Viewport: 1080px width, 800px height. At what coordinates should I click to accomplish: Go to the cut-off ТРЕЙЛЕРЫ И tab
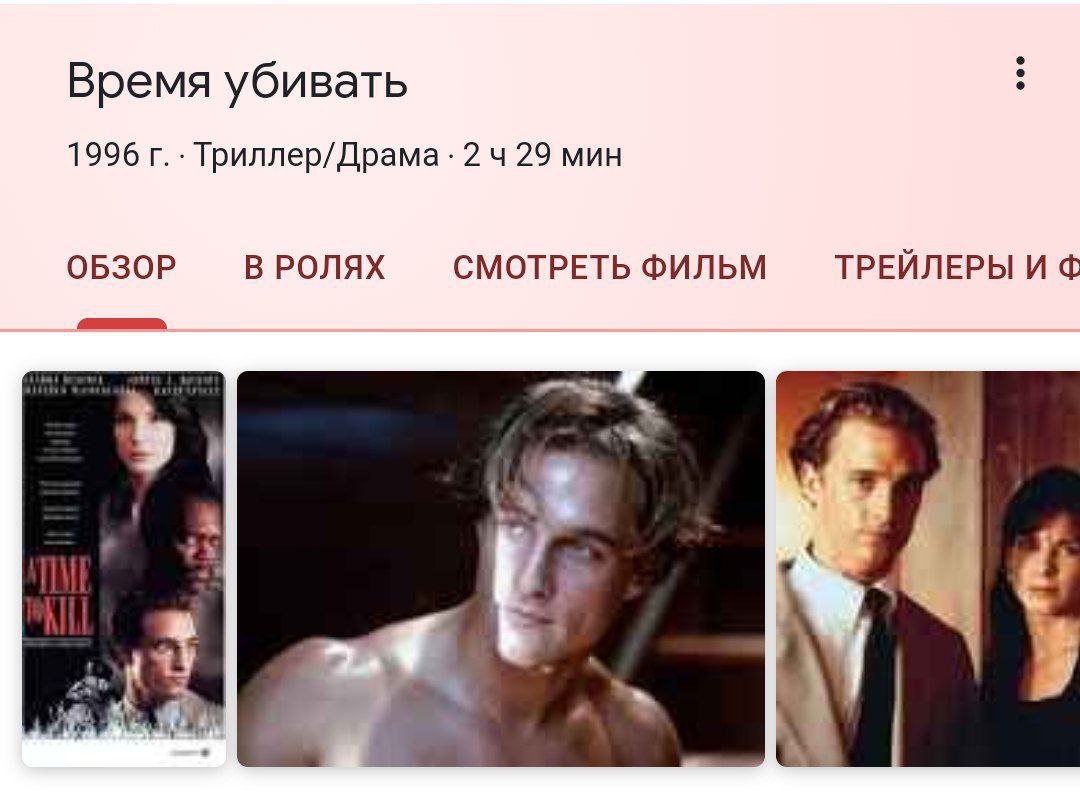click(x=957, y=267)
